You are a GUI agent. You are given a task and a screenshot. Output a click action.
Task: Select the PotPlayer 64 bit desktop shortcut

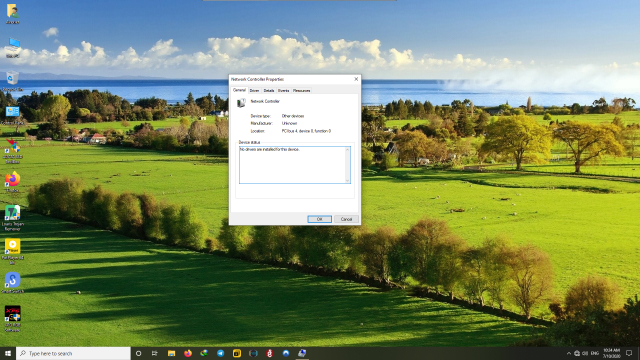click(13, 251)
